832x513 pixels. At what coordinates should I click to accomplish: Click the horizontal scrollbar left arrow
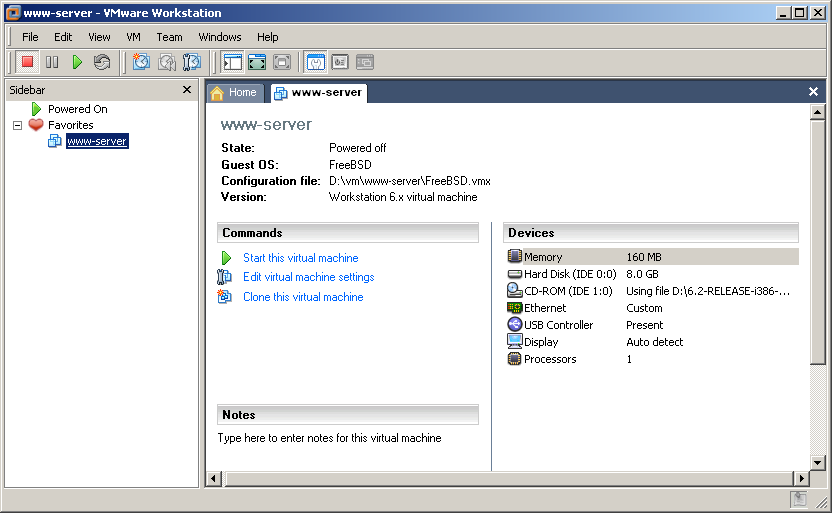coord(213,479)
